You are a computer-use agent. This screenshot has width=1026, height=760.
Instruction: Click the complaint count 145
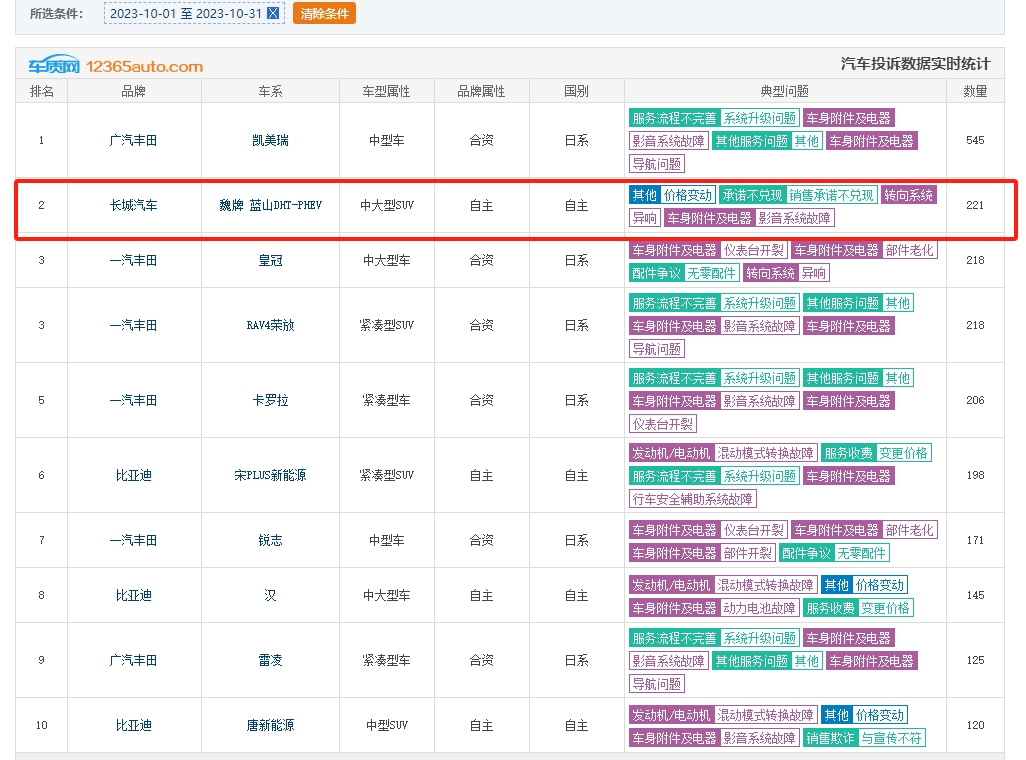[x=975, y=595]
